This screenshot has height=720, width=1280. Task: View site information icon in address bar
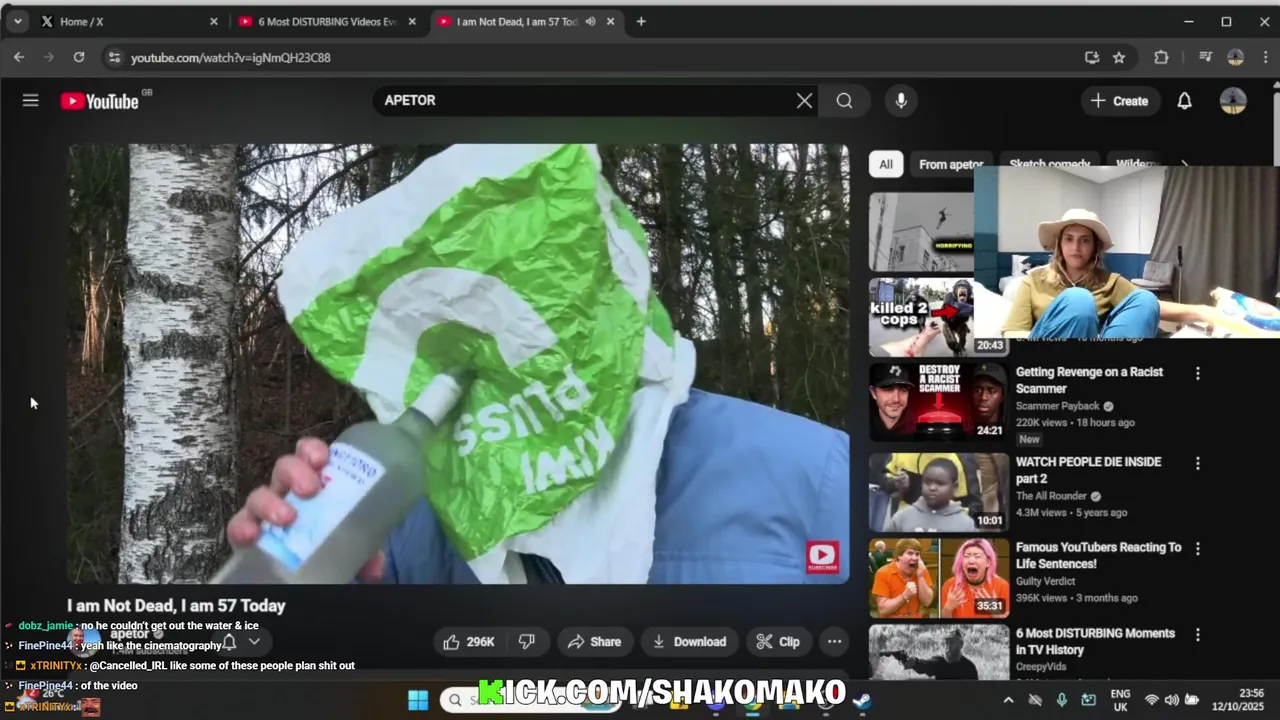114,57
